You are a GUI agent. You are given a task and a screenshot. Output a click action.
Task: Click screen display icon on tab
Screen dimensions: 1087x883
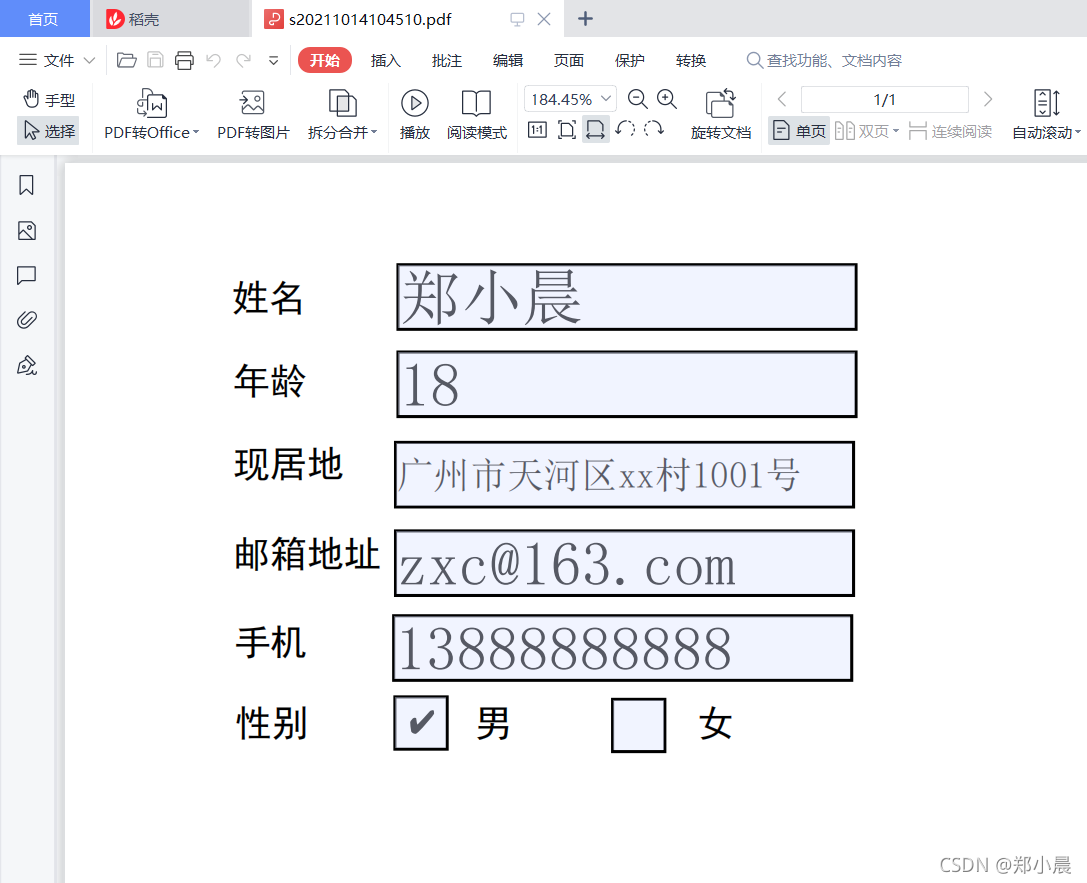pos(517,19)
